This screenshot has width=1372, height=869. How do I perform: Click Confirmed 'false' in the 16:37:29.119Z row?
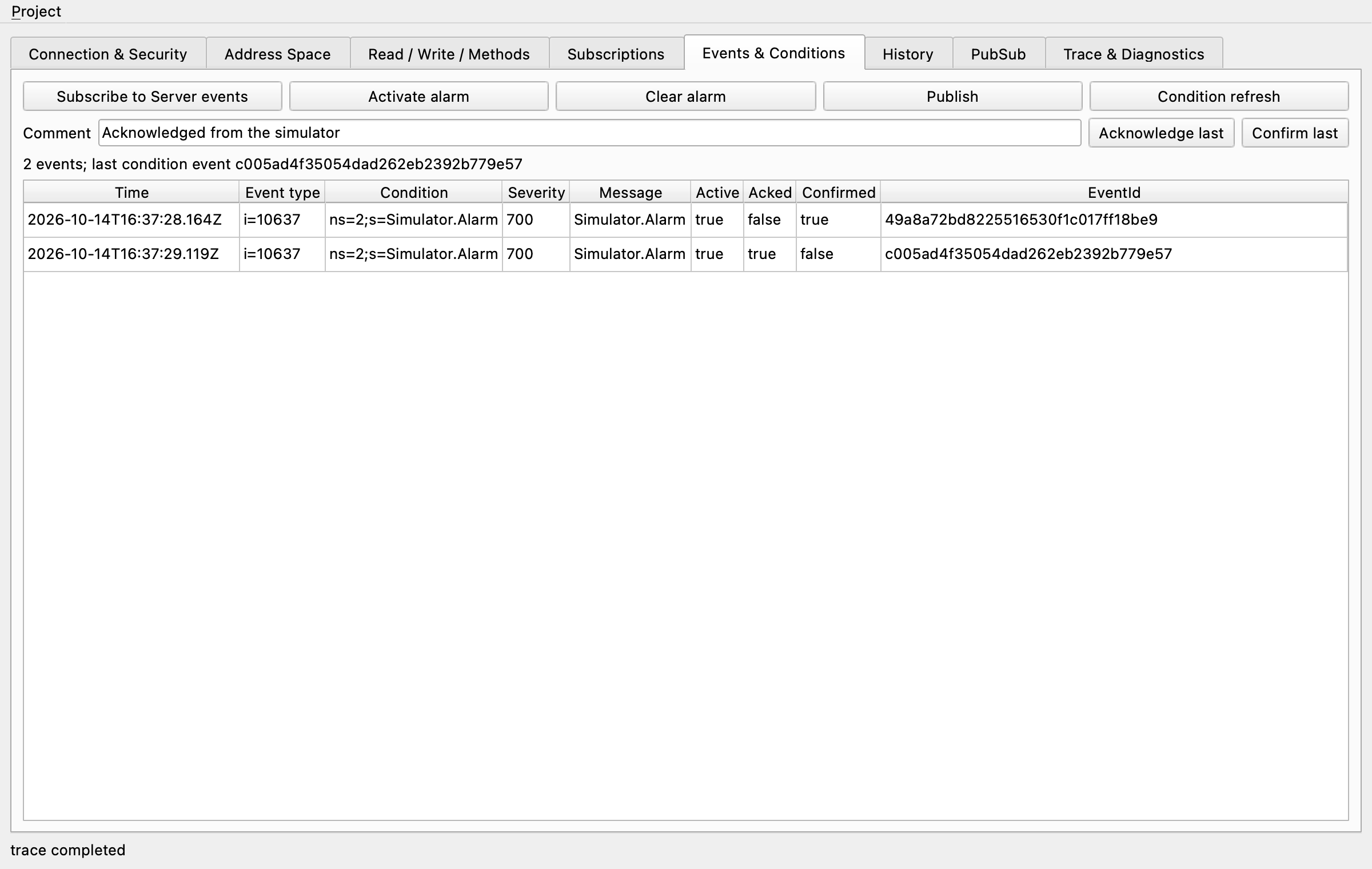point(839,254)
